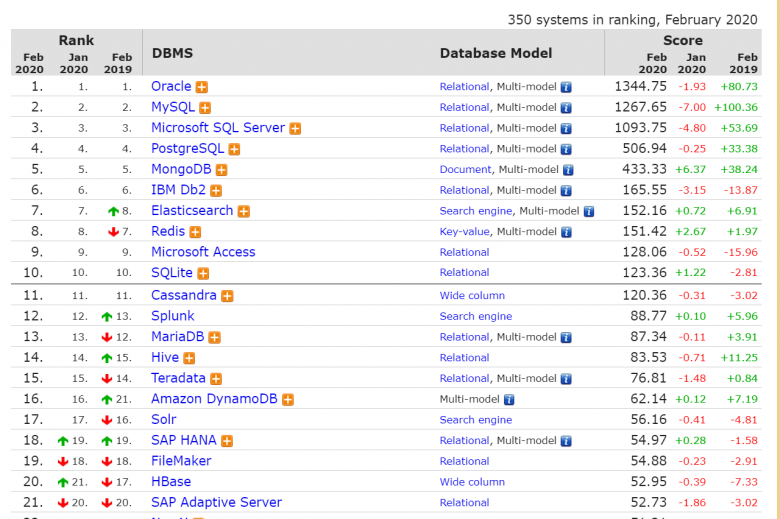Image resolution: width=780 pixels, height=519 pixels.
Task: Click the plus icon beside MariaDB
Action: coord(214,337)
